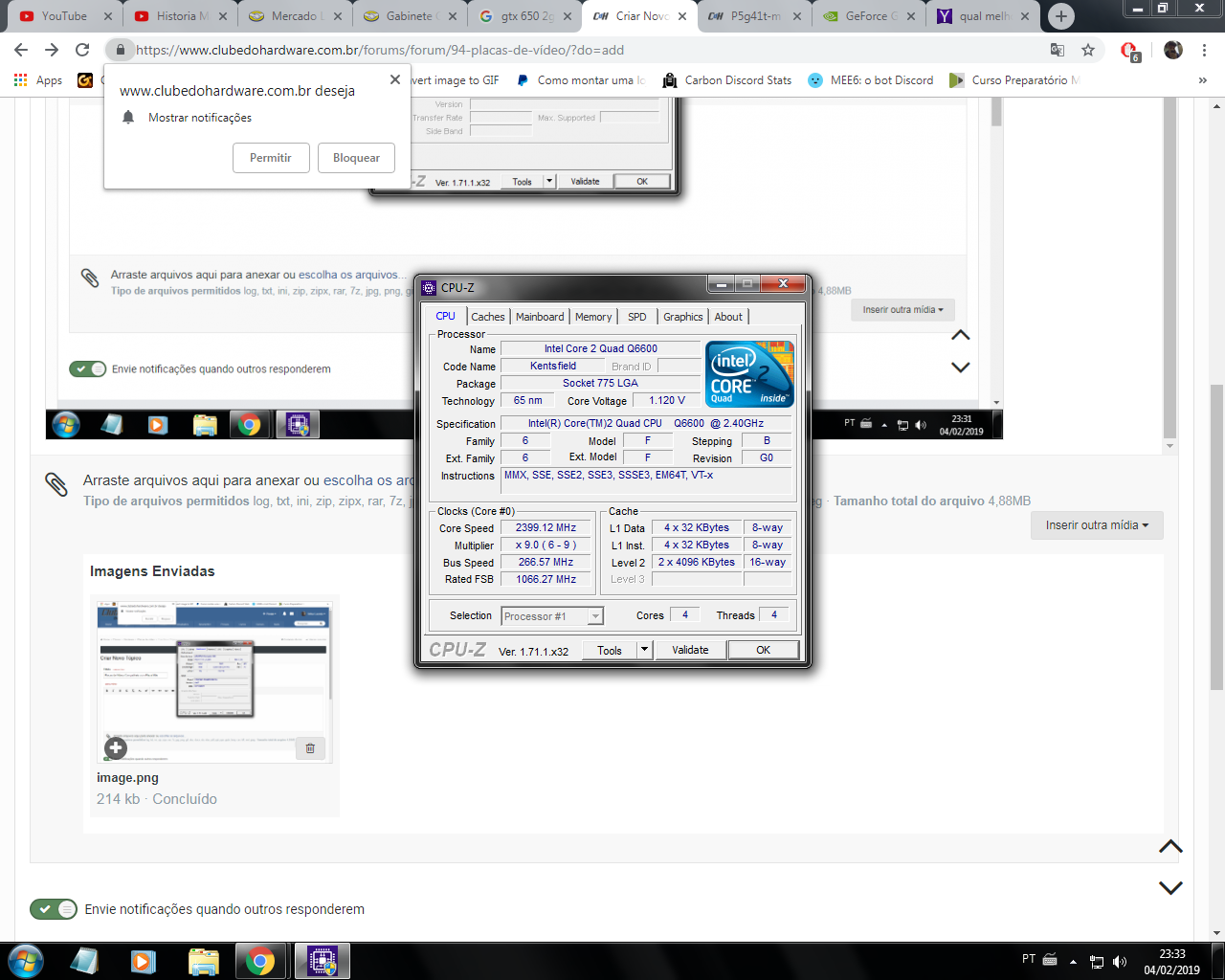Viewport: 1225px width, 980px height.
Task: Close the notification permission popup with X
Action: 395,79
